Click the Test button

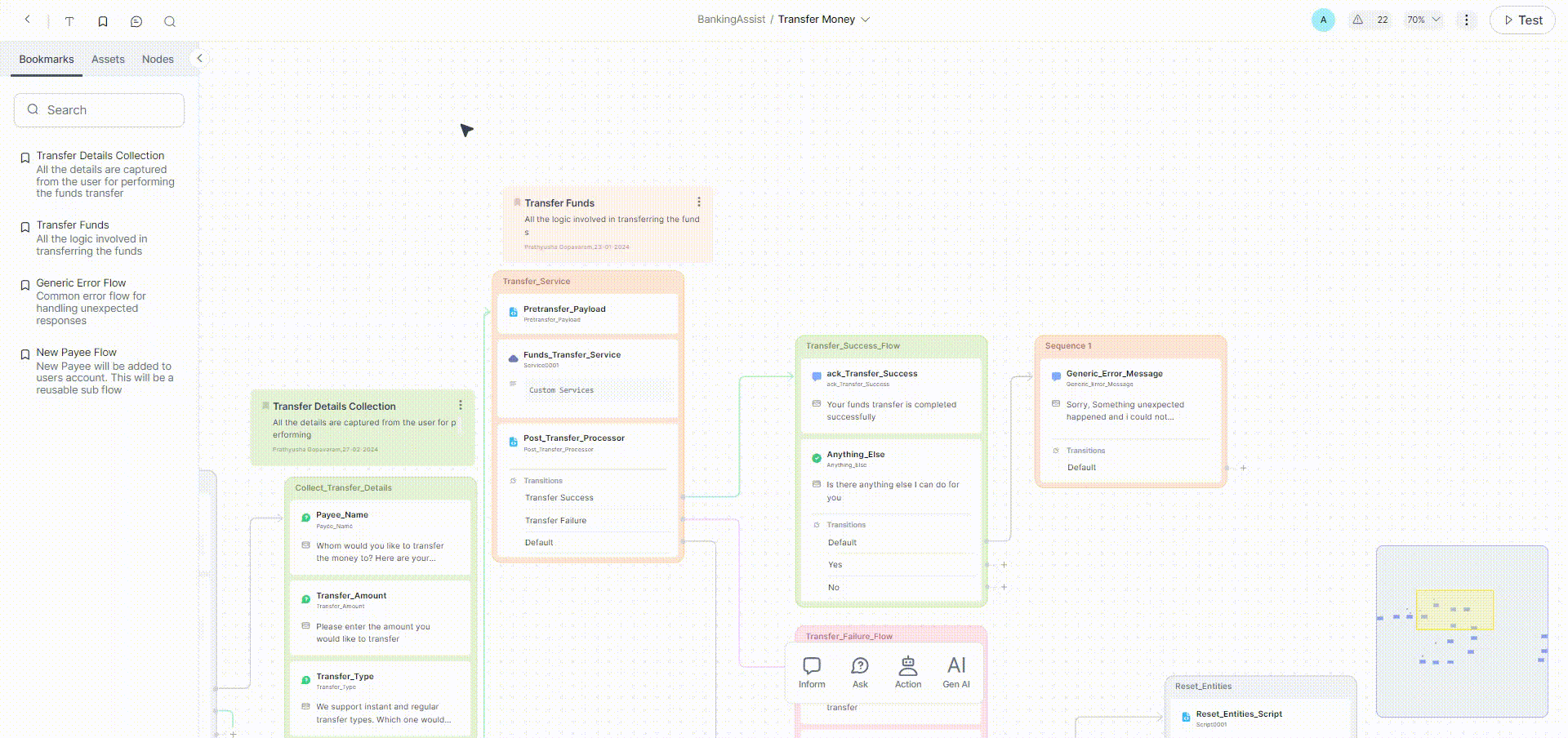1522,20
